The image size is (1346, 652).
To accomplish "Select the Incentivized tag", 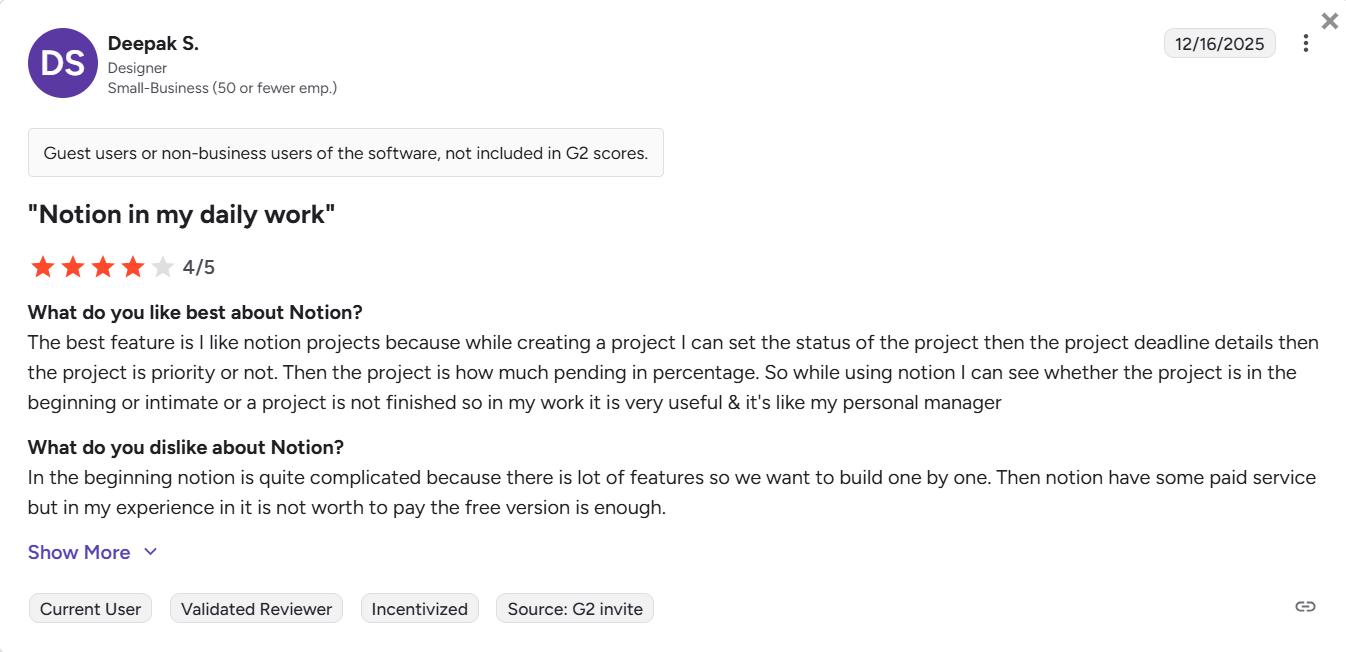I will tap(419, 608).
